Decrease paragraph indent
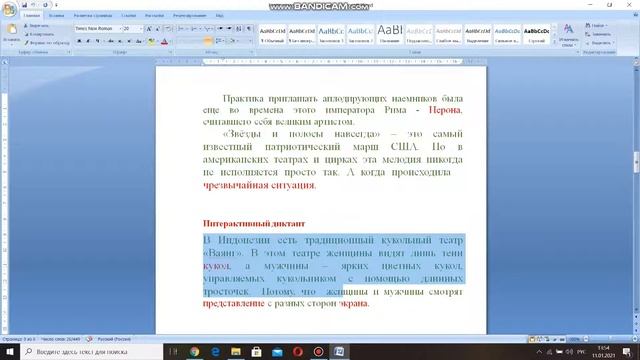640x360 pixels. click(220, 29)
